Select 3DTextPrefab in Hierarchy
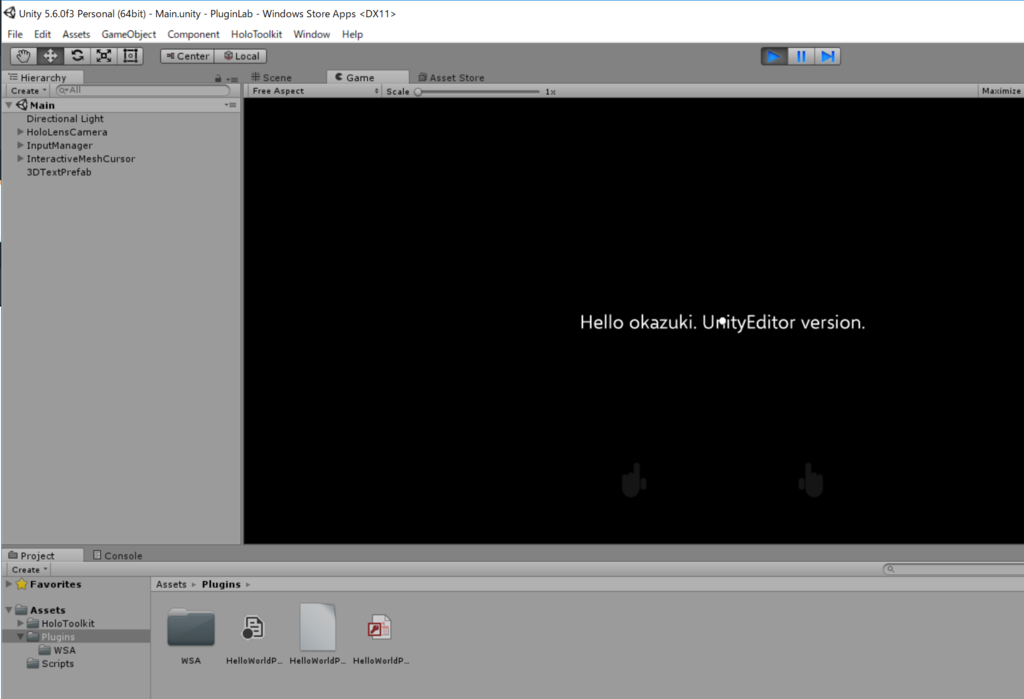The height and width of the screenshot is (699, 1024). tap(59, 172)
